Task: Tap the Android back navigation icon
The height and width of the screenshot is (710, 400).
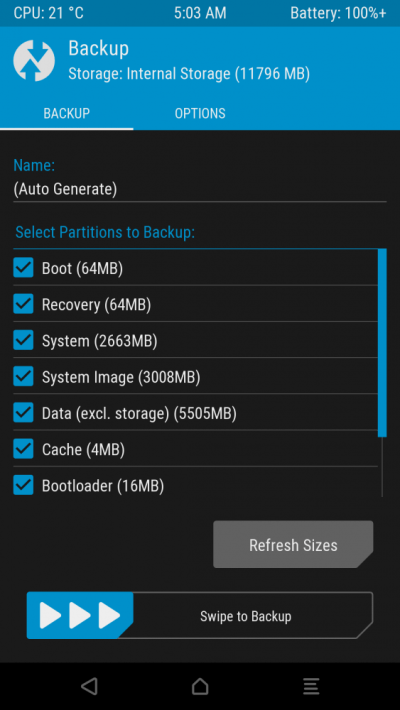Action: 89,686
